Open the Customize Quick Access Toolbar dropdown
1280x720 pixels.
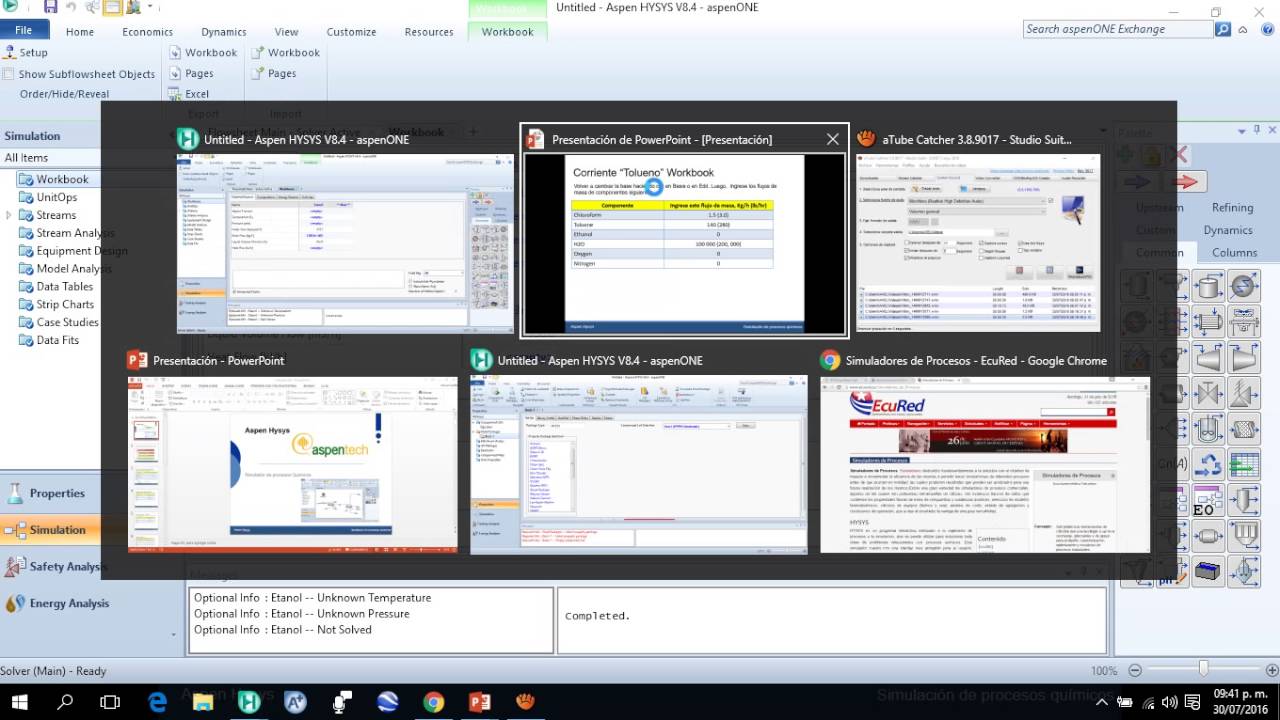click(x=150, y=8)
